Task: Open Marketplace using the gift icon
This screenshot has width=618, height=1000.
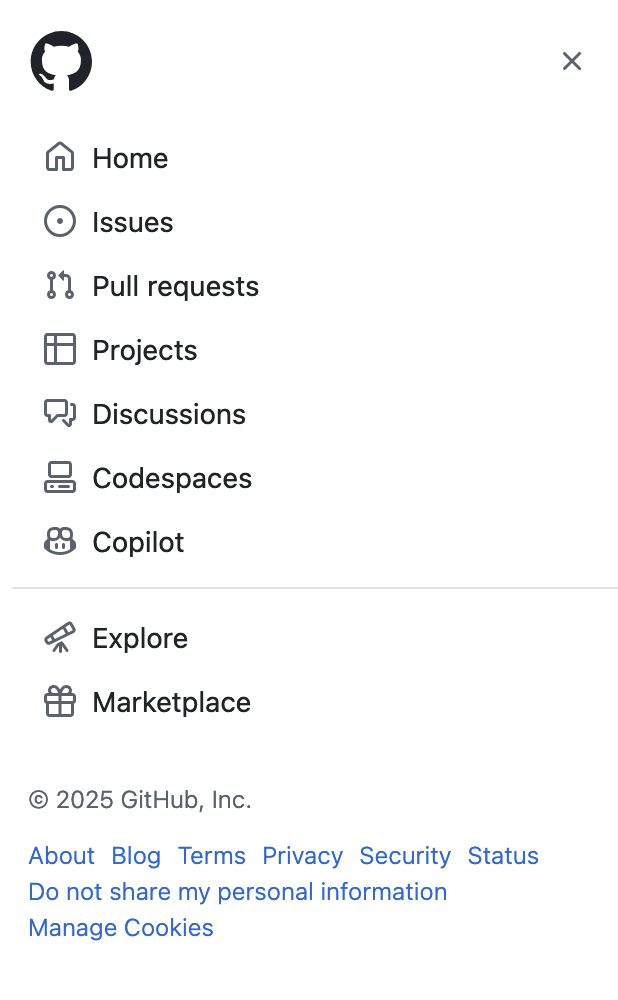Action: 60,701
